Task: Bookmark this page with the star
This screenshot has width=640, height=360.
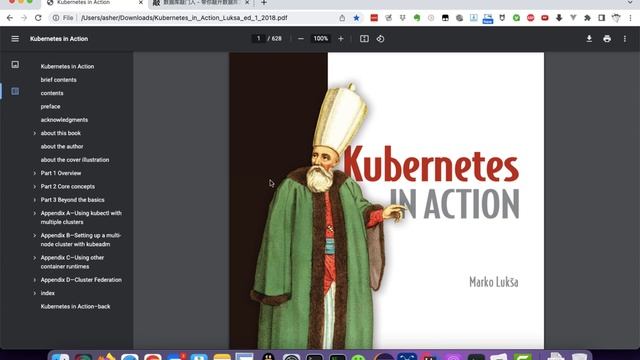Action: 356,18
